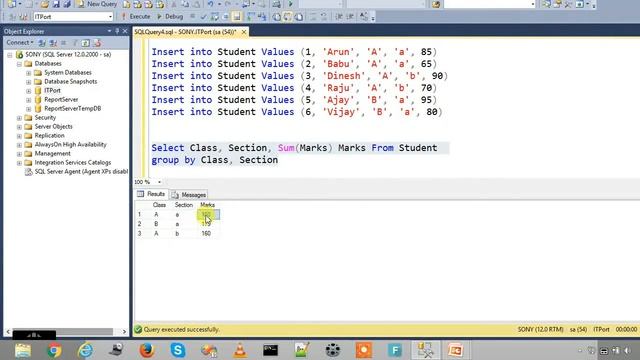This screenshot has height=360, width=640.
Task: Click the Marks column header in results
Action: click(207, 205)
